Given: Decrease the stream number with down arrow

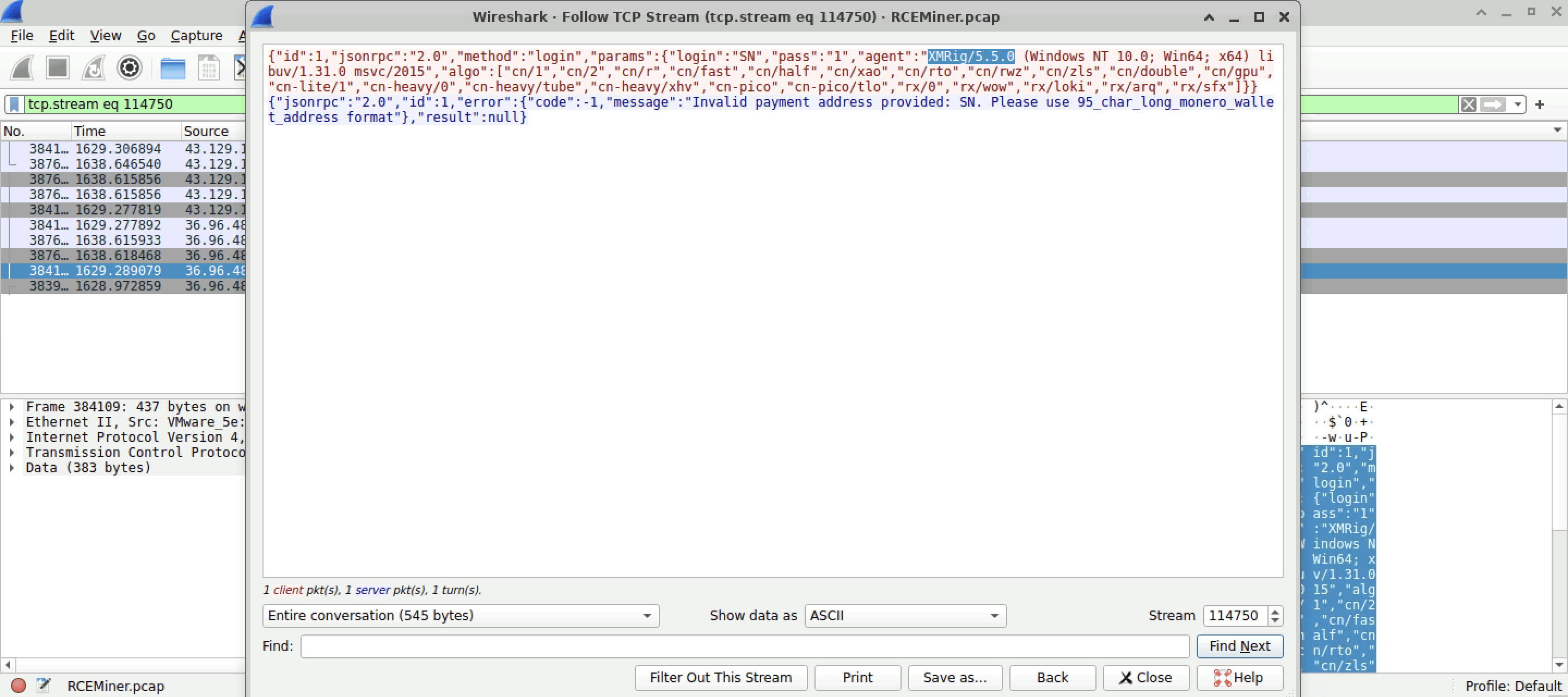Looking at the screenshot, I should point(1275,620).
